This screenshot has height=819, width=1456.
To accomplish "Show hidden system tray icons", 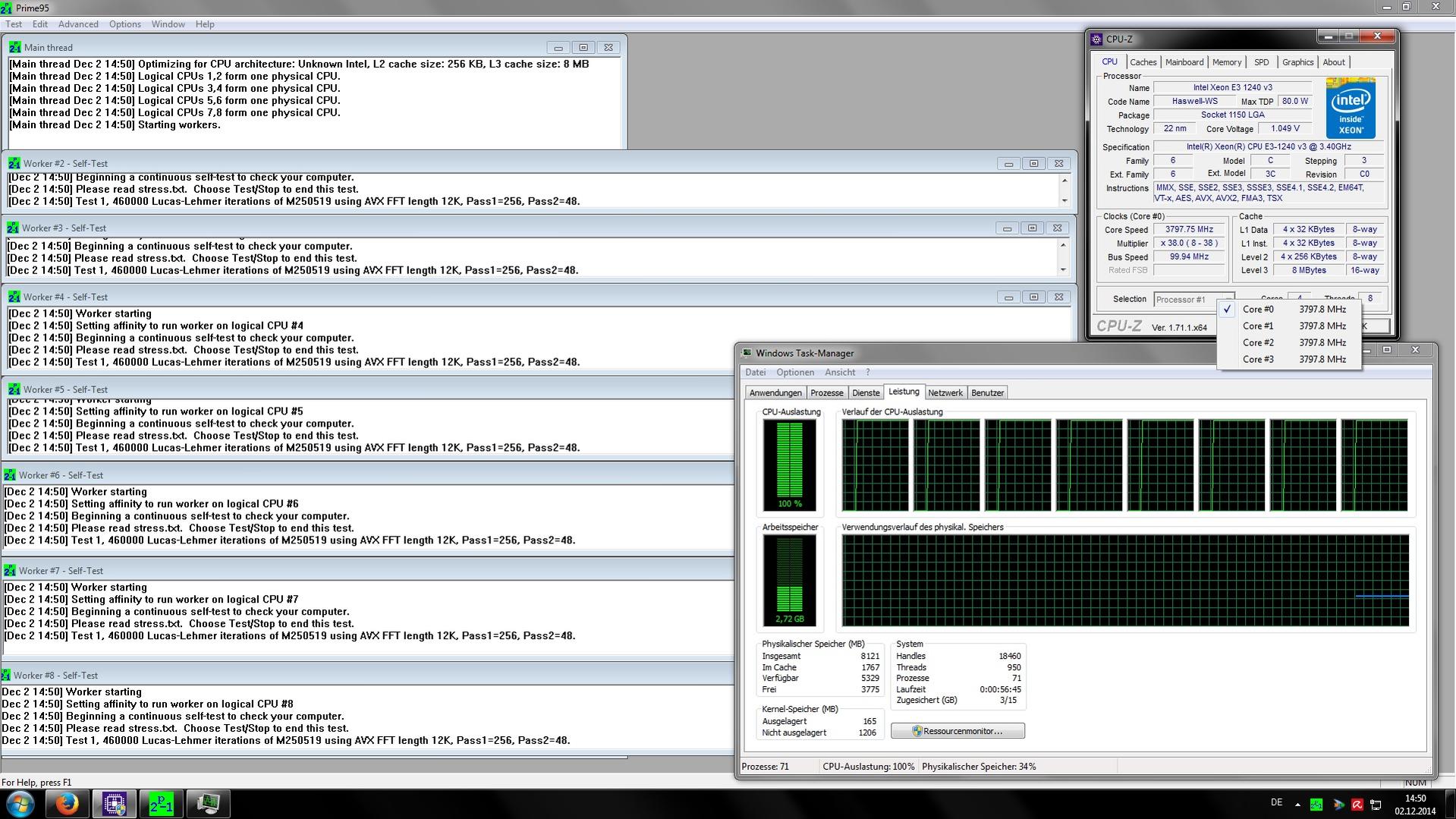I will [x=1297, y=805].
